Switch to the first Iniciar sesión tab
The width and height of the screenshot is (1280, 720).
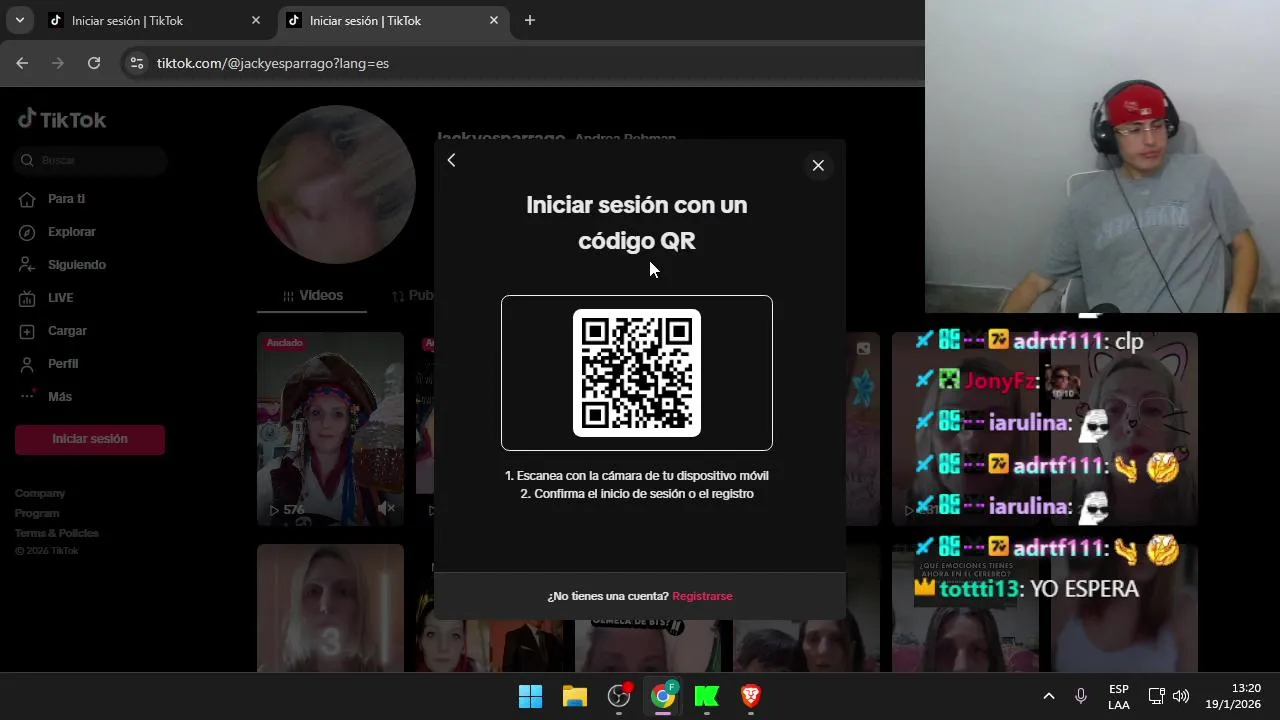[152, 20]
